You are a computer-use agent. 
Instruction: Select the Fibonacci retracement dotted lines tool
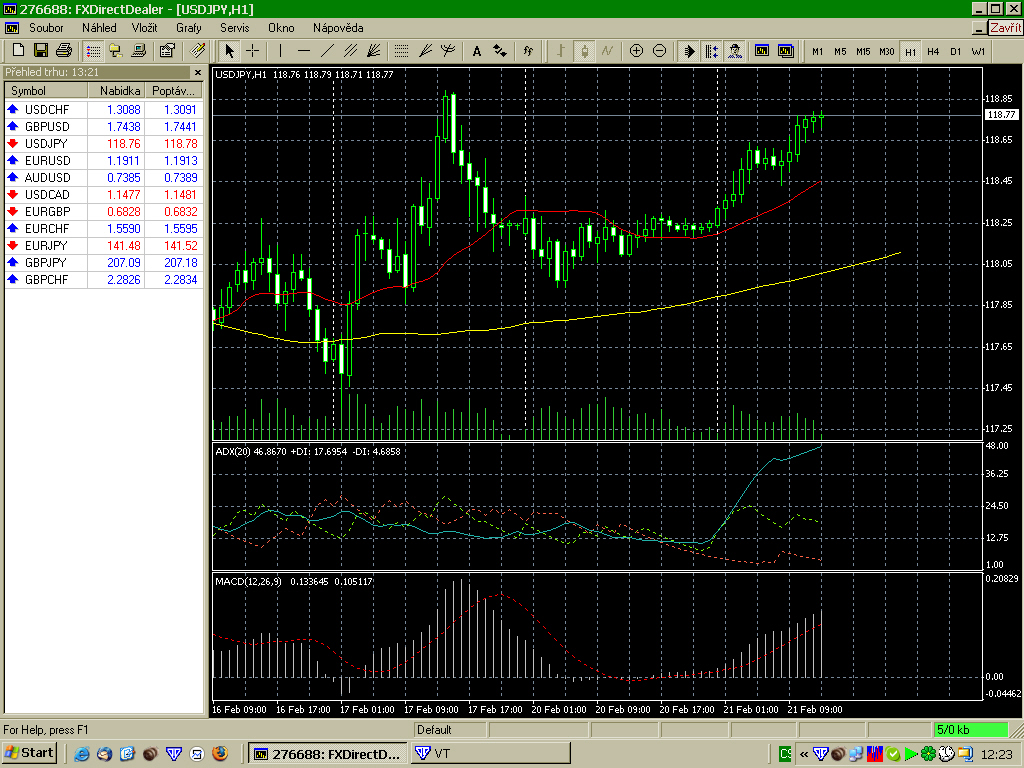point(402,50)
